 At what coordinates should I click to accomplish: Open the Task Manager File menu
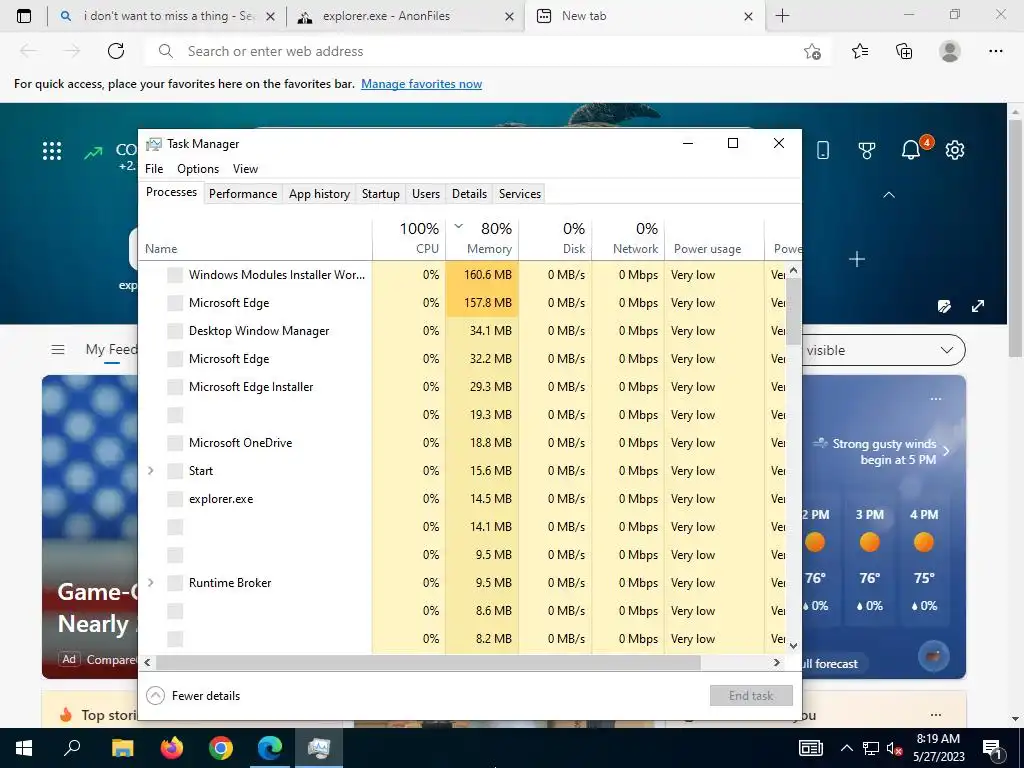154,168
